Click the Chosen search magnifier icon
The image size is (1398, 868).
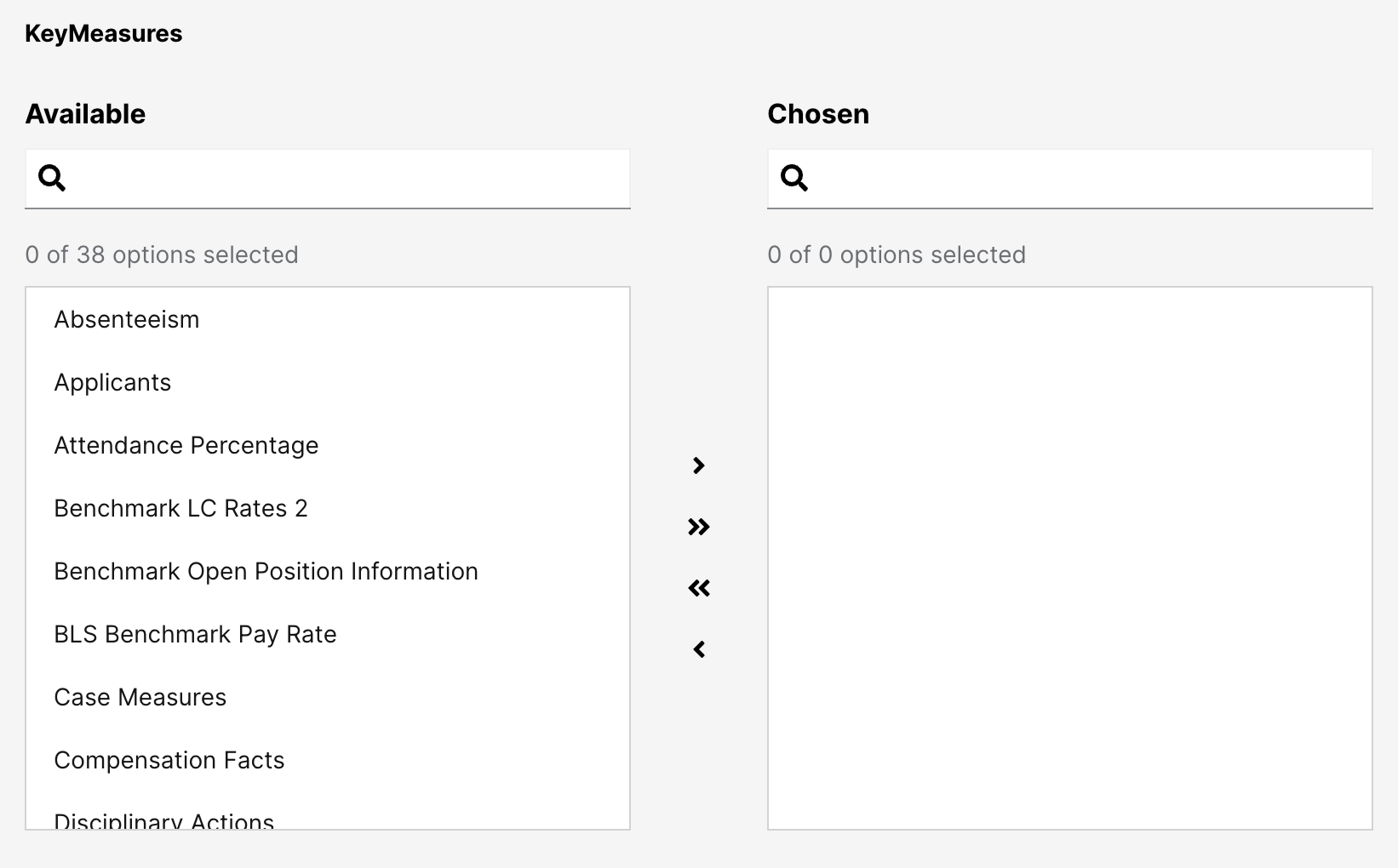794,178
